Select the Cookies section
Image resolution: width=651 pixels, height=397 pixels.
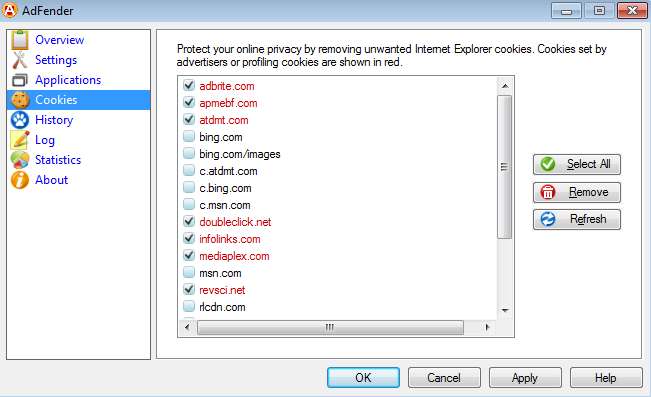pyautogui.click(x=78, y=100)
